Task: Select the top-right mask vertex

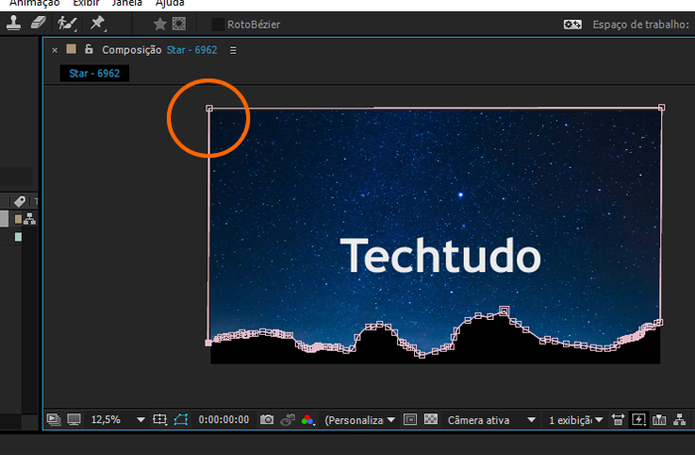Action: [661, 108]
